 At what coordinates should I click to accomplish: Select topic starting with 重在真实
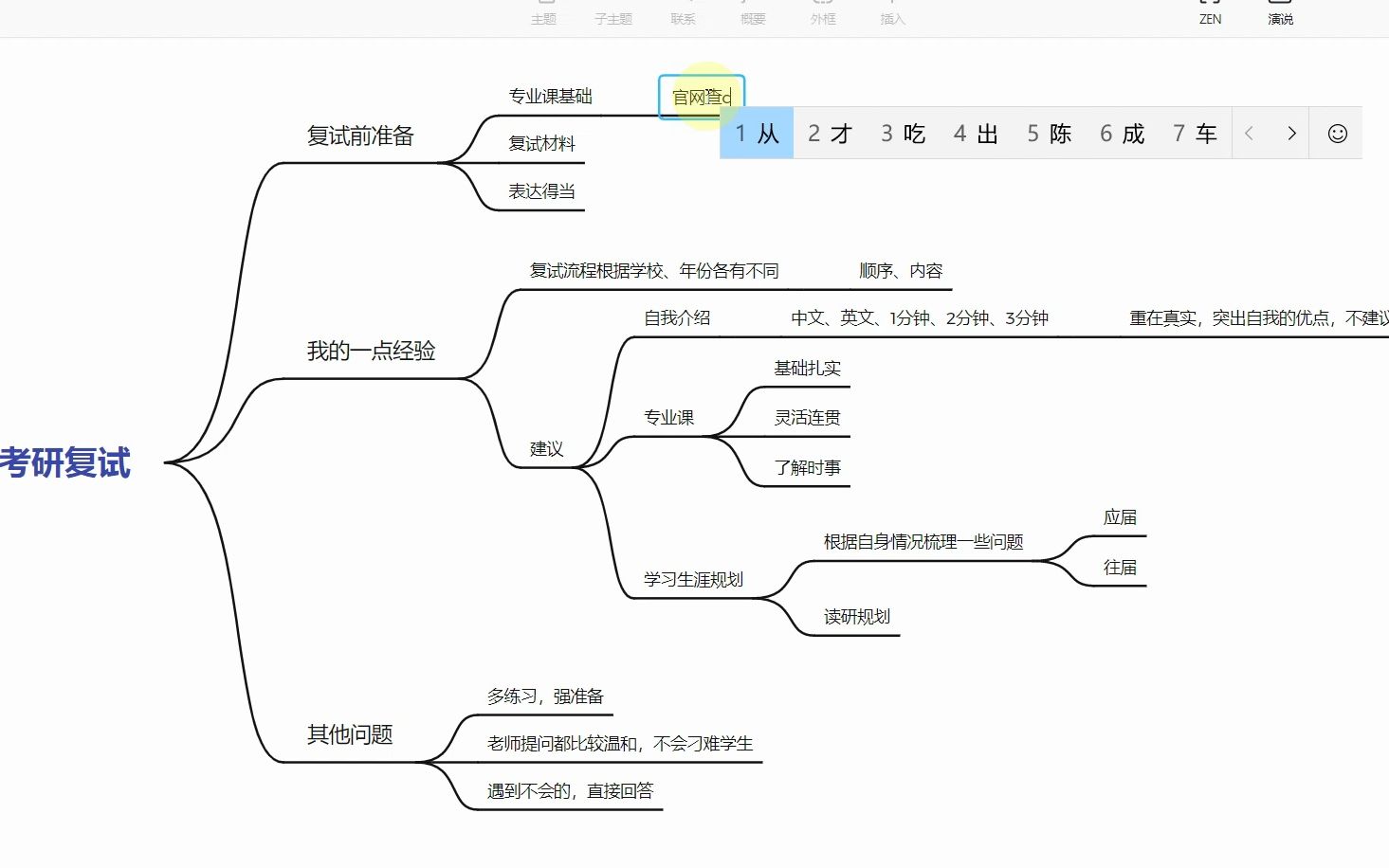pos(1259,318)
